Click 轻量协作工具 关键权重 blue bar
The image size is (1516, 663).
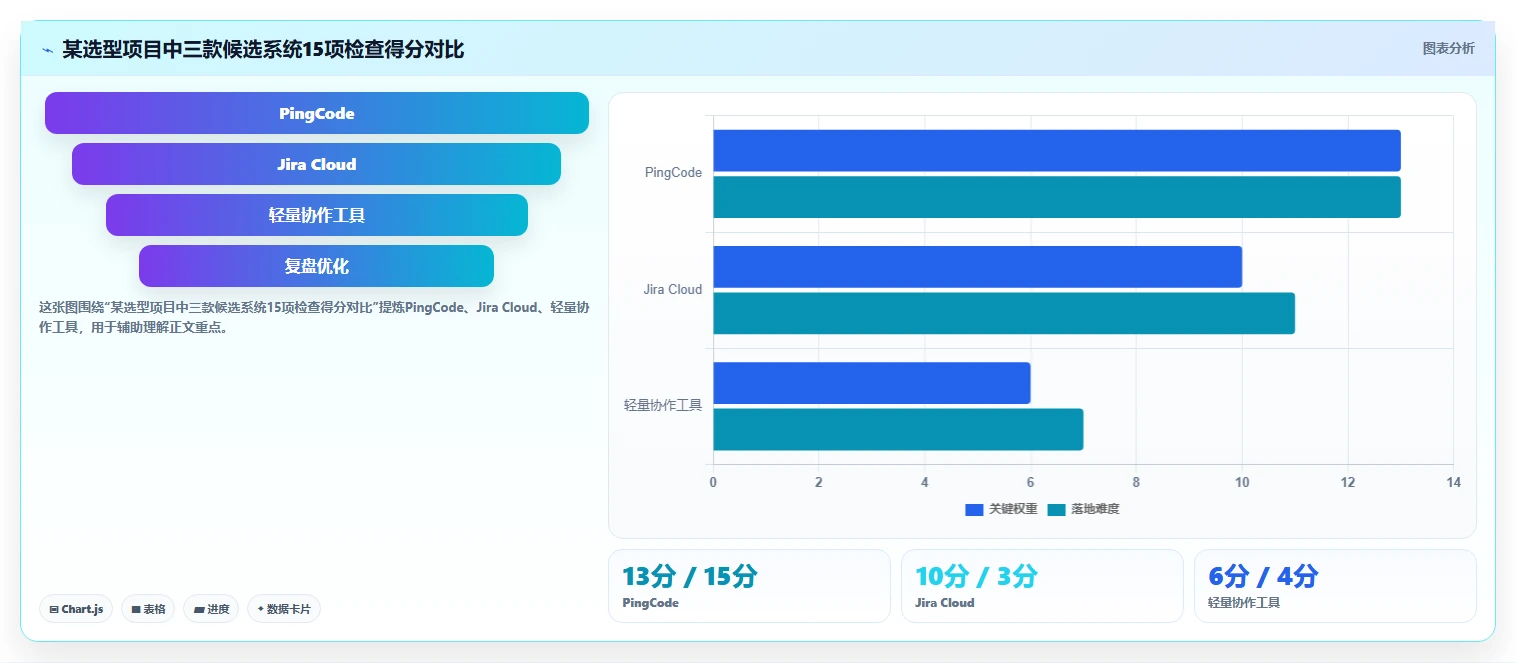871,383
